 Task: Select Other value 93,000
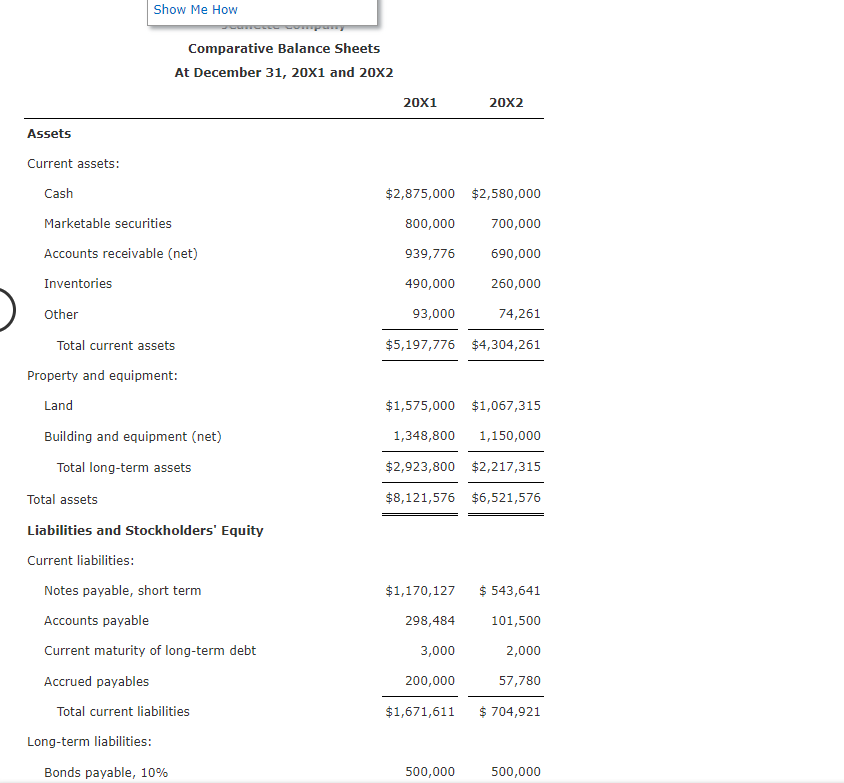tap(434, 314)
